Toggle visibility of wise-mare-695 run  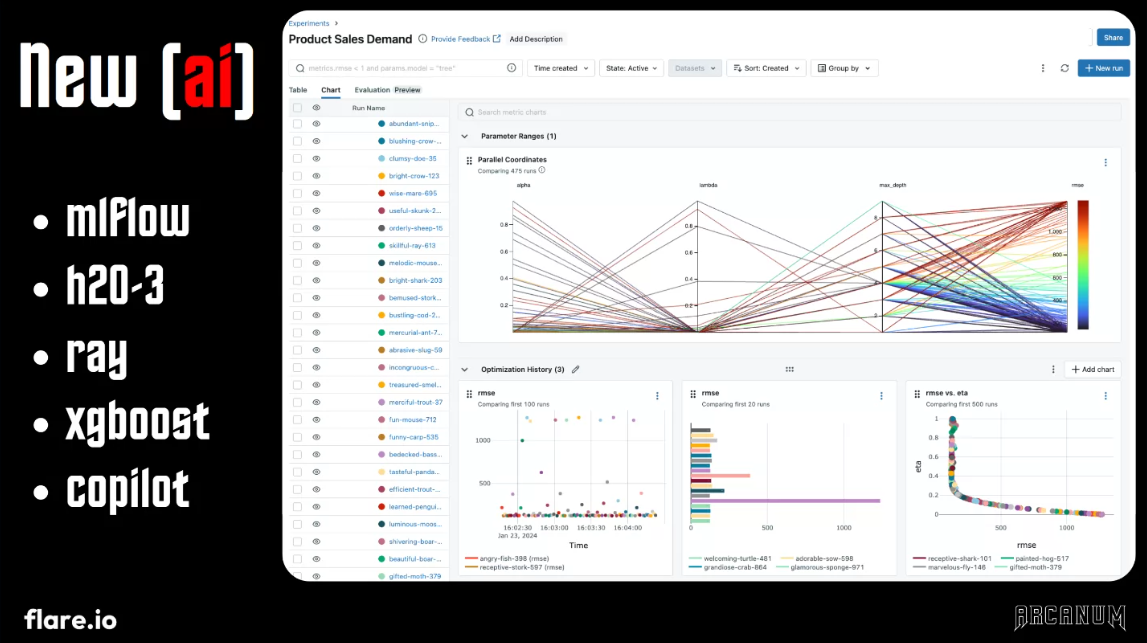click(x=316, y=194)
